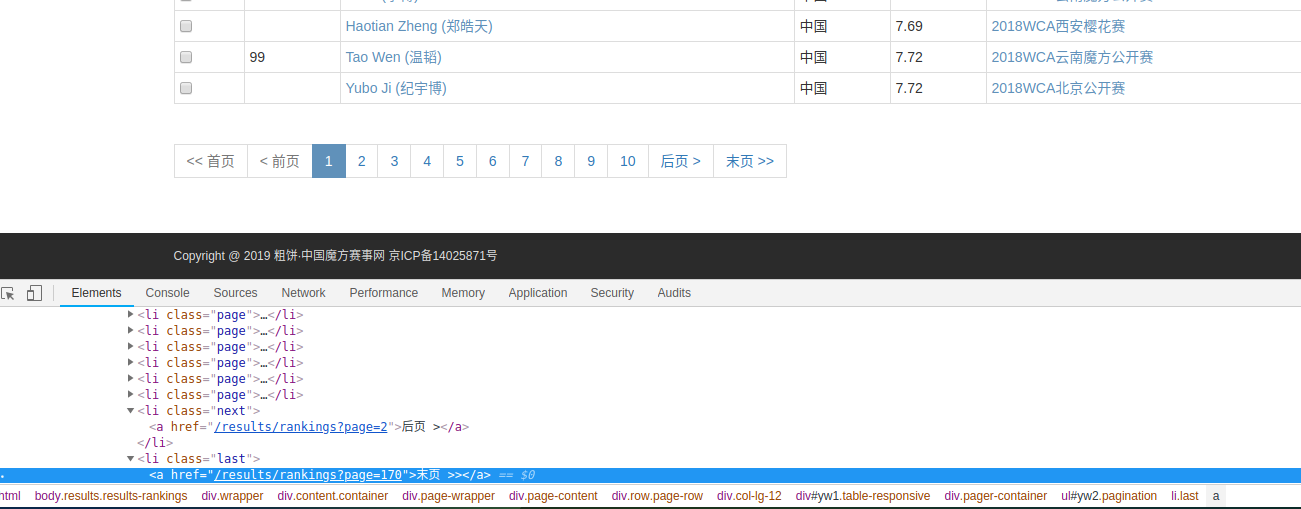This screenshot has width=1301, height=509.
Task: Select li.last breadcrumb
Action: coord(1185,496)
